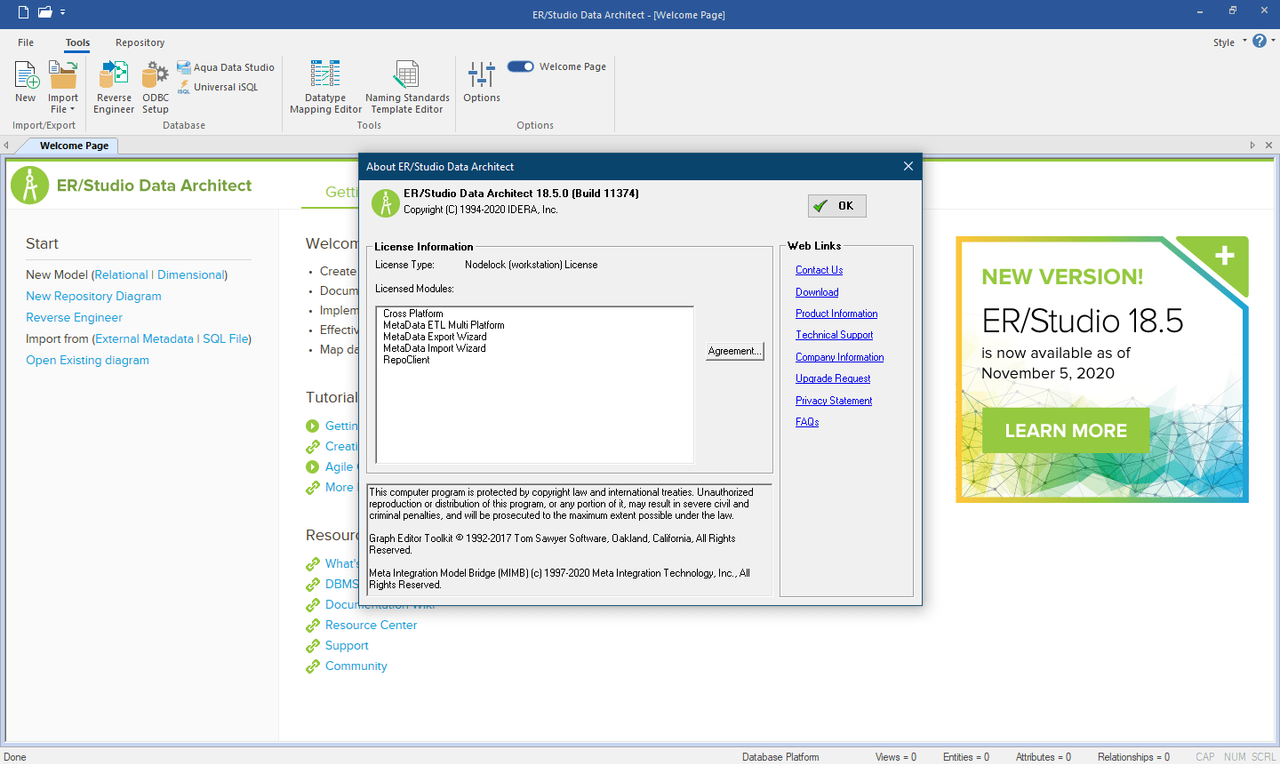The width and height of the screenshot is (1280, 764).
Task: Open Universal iSQL from the ribbon
Action: [218, 87]
